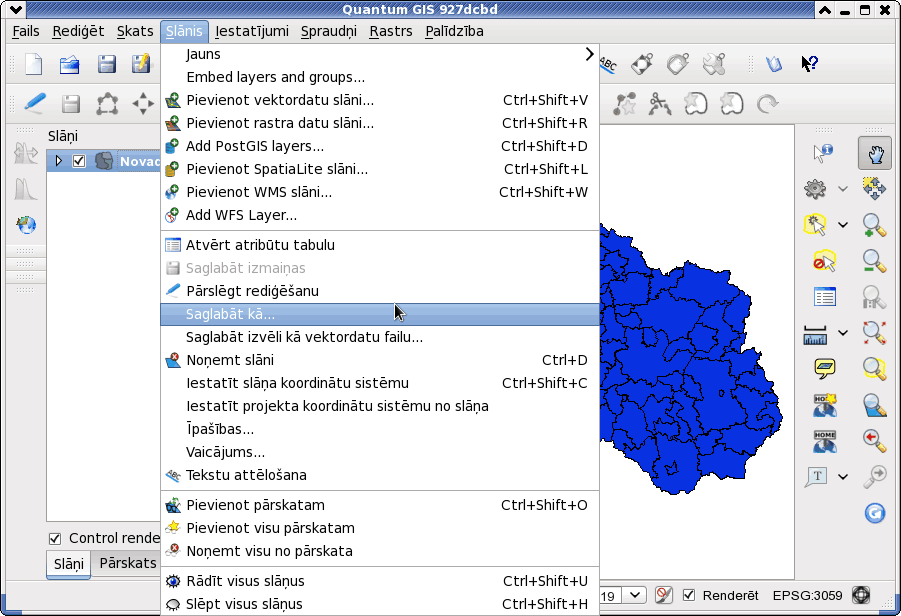Choose Noņemt slāni menu entry

(x=380, y=360)
